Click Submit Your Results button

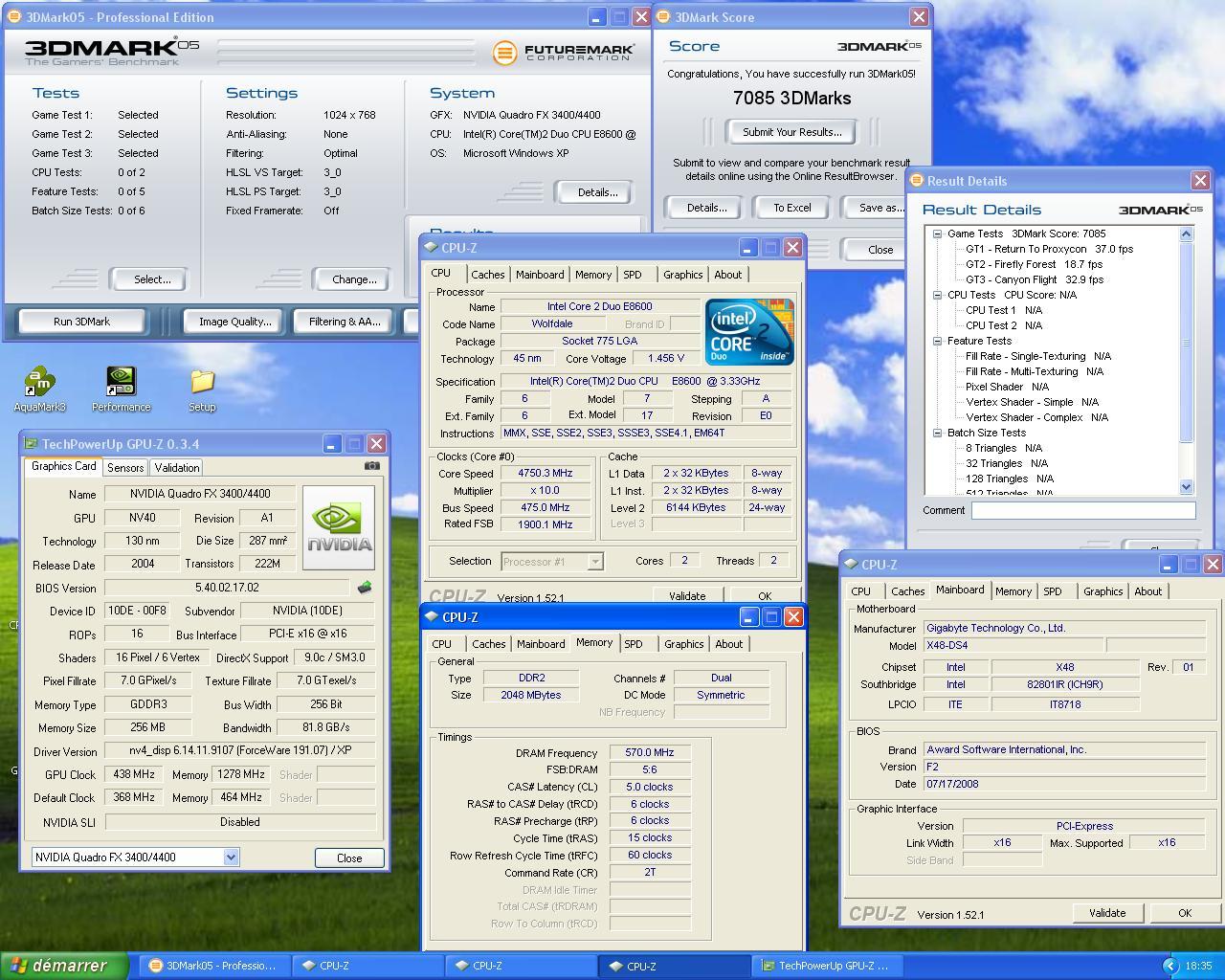click(x=791, y=132)
